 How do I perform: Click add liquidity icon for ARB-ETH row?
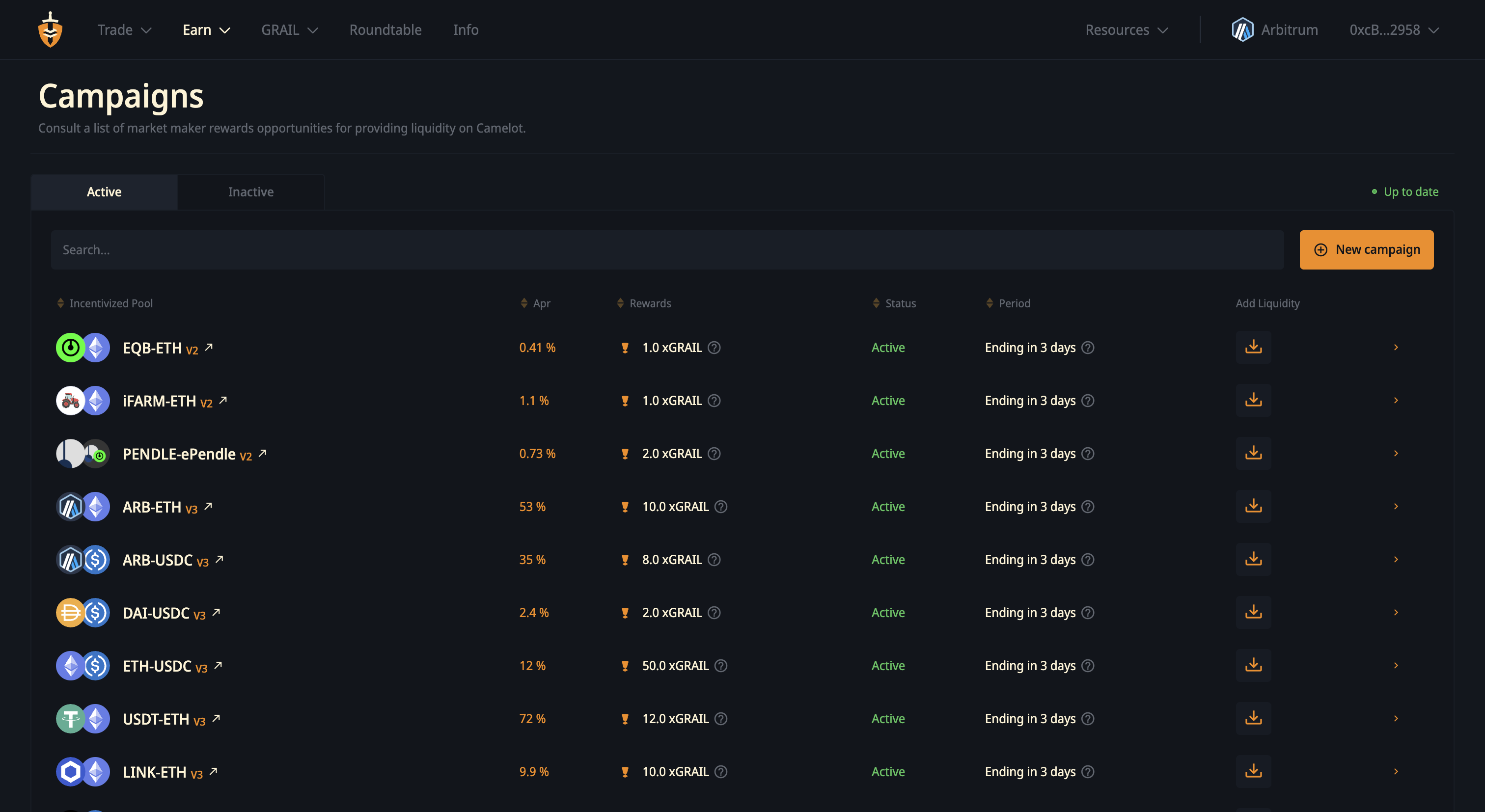tap(1253, 506)
